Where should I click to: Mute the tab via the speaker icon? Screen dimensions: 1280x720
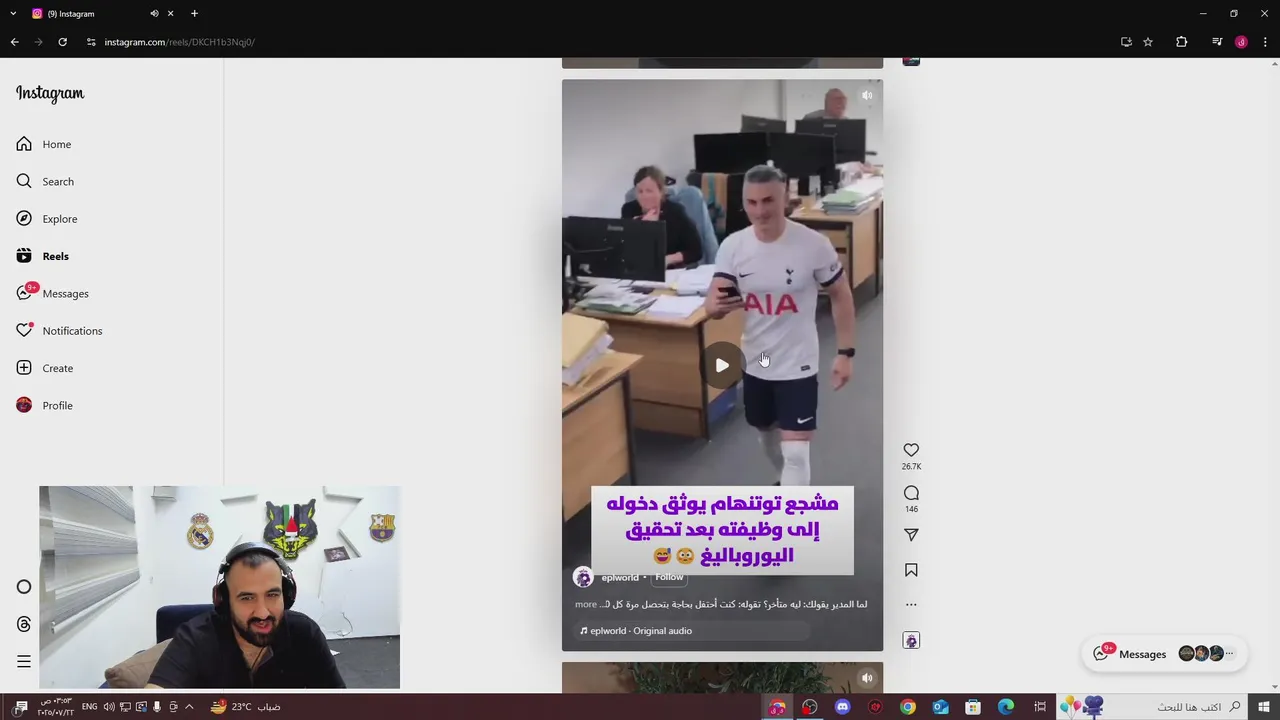tap(154, 14)
